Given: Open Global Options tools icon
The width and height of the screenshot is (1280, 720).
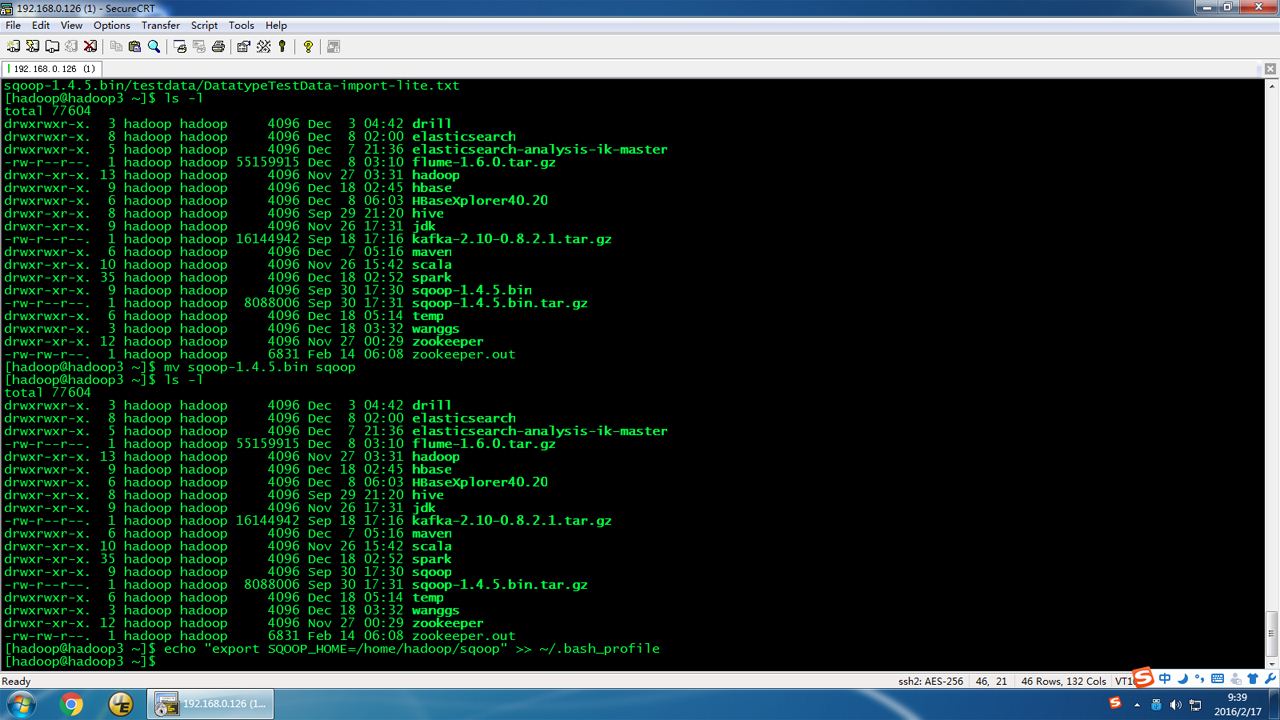Looking at the screenshot, I should pos(263,46).
